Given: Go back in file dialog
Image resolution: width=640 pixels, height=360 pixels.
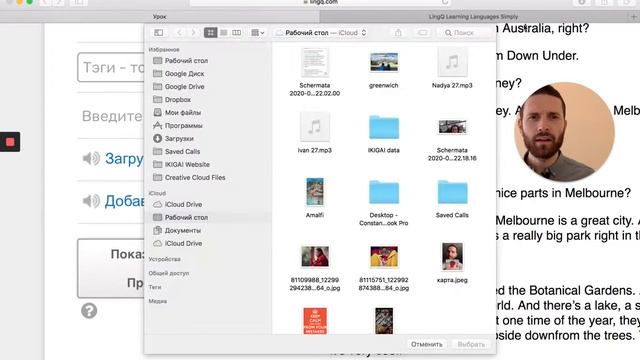Looking at the screenshot, I should [180, 33].
